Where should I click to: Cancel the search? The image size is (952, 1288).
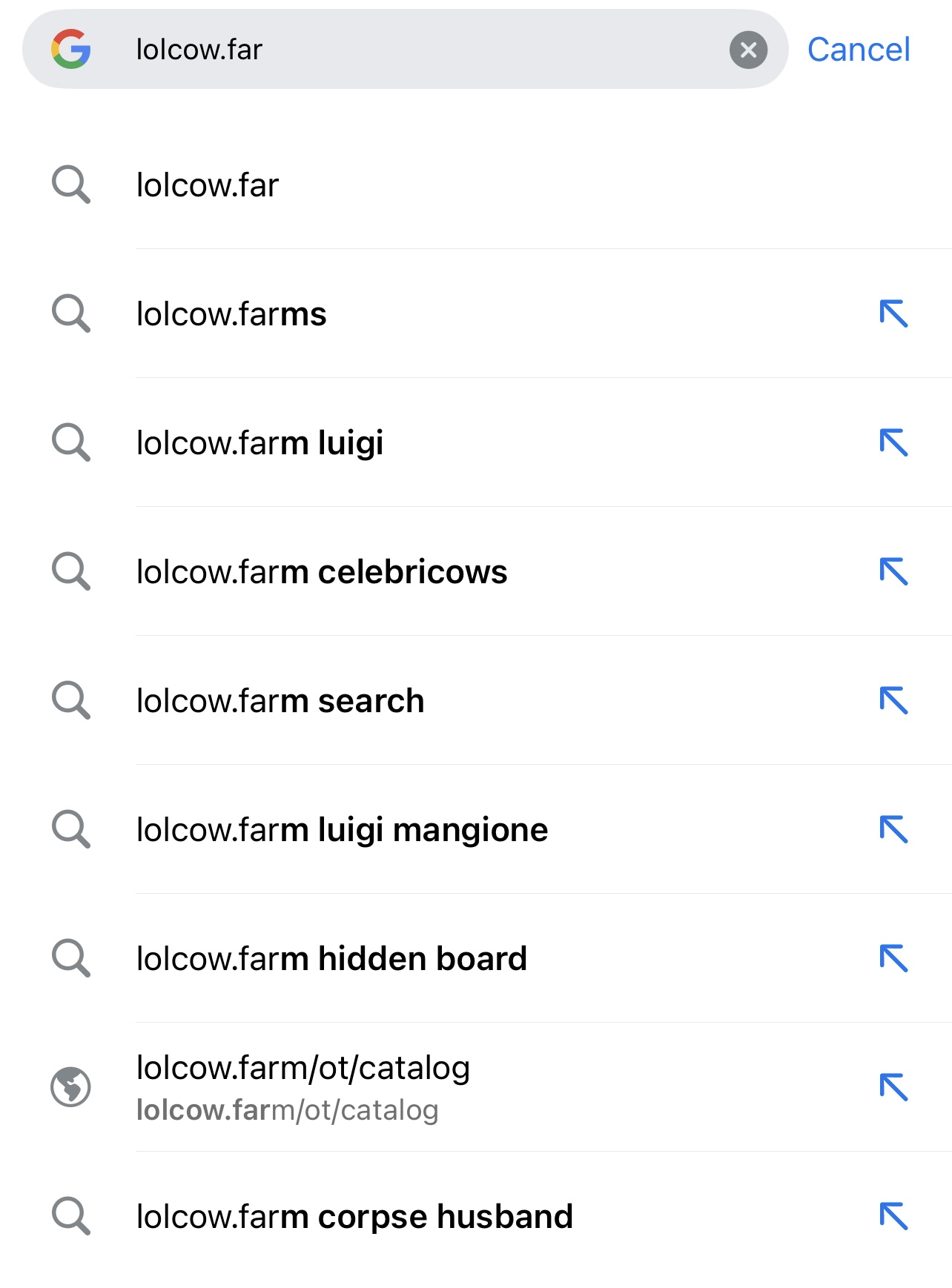click(x=858, y=50)
